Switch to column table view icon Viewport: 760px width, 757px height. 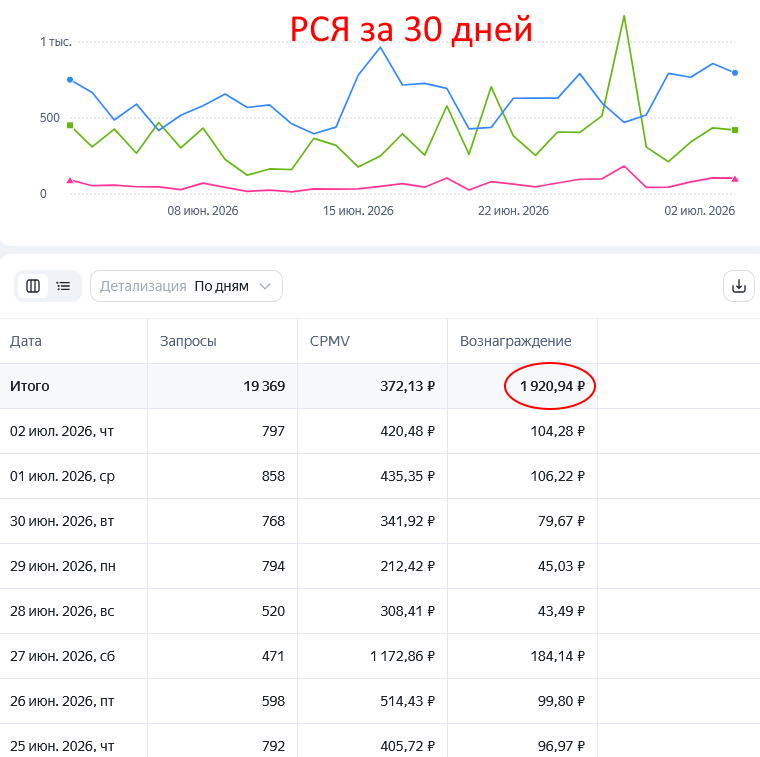(33, 286)
